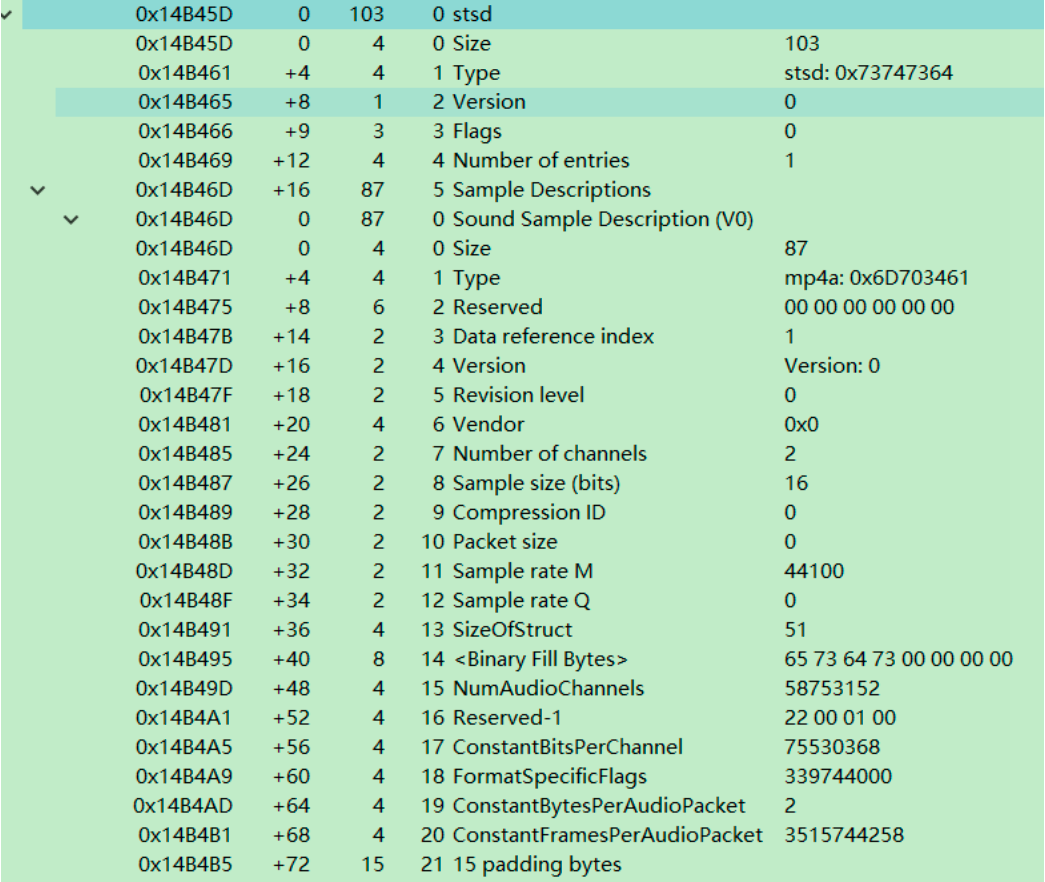Viewport: 1045px width, 882px height.
Task: Select the Number of entries row
Action: coord(550,161)
